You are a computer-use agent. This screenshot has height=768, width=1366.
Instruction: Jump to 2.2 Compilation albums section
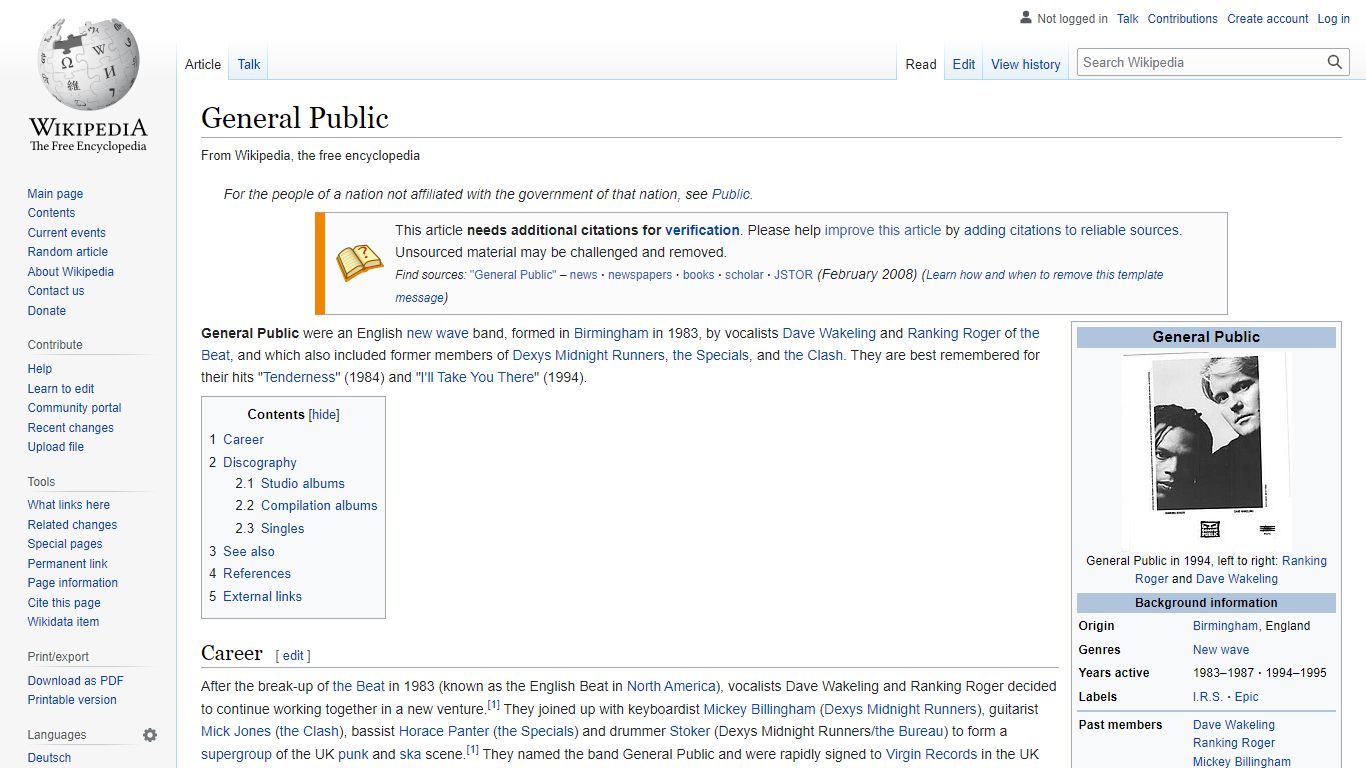(306, 505)
